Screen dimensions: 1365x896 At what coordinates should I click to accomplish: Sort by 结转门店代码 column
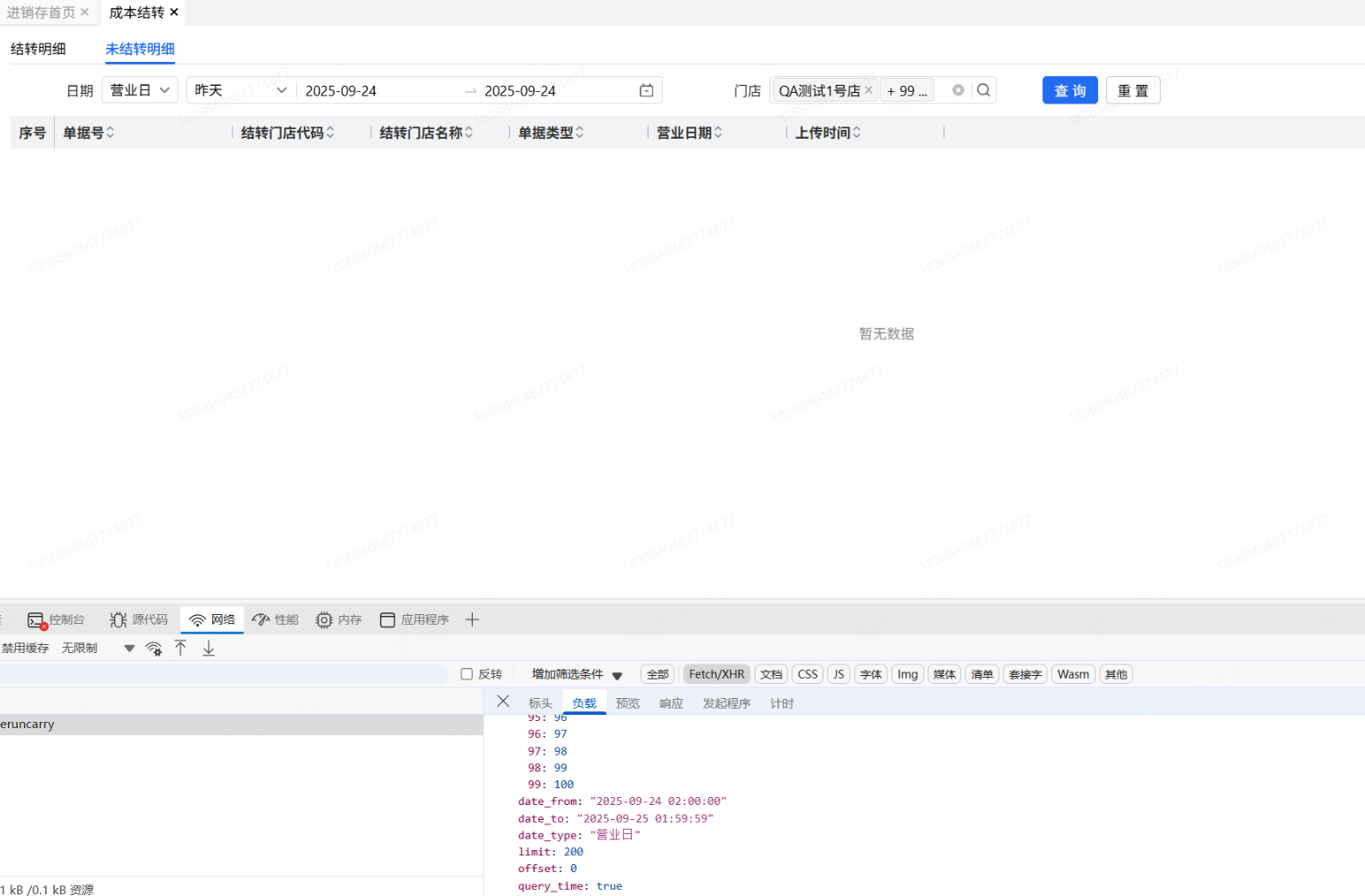[330, 133]
